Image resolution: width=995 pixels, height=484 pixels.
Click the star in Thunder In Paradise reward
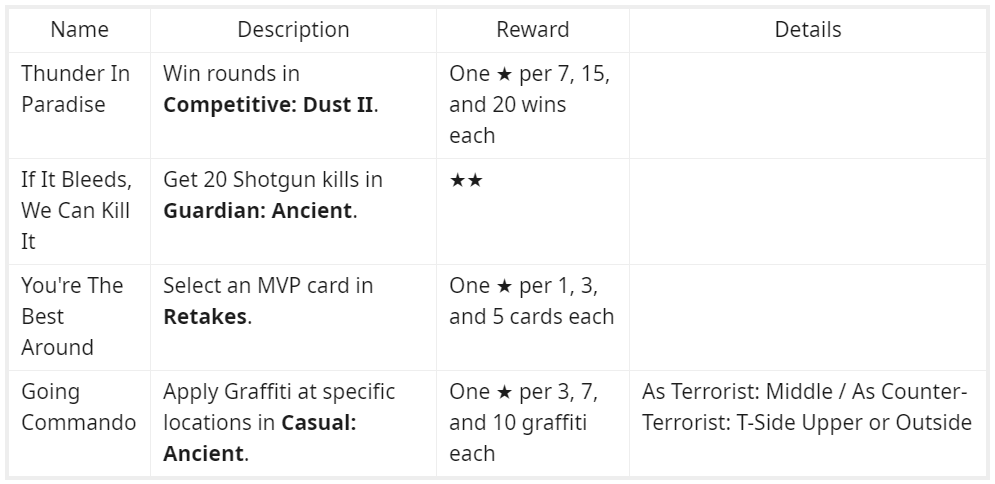point(505,74)
